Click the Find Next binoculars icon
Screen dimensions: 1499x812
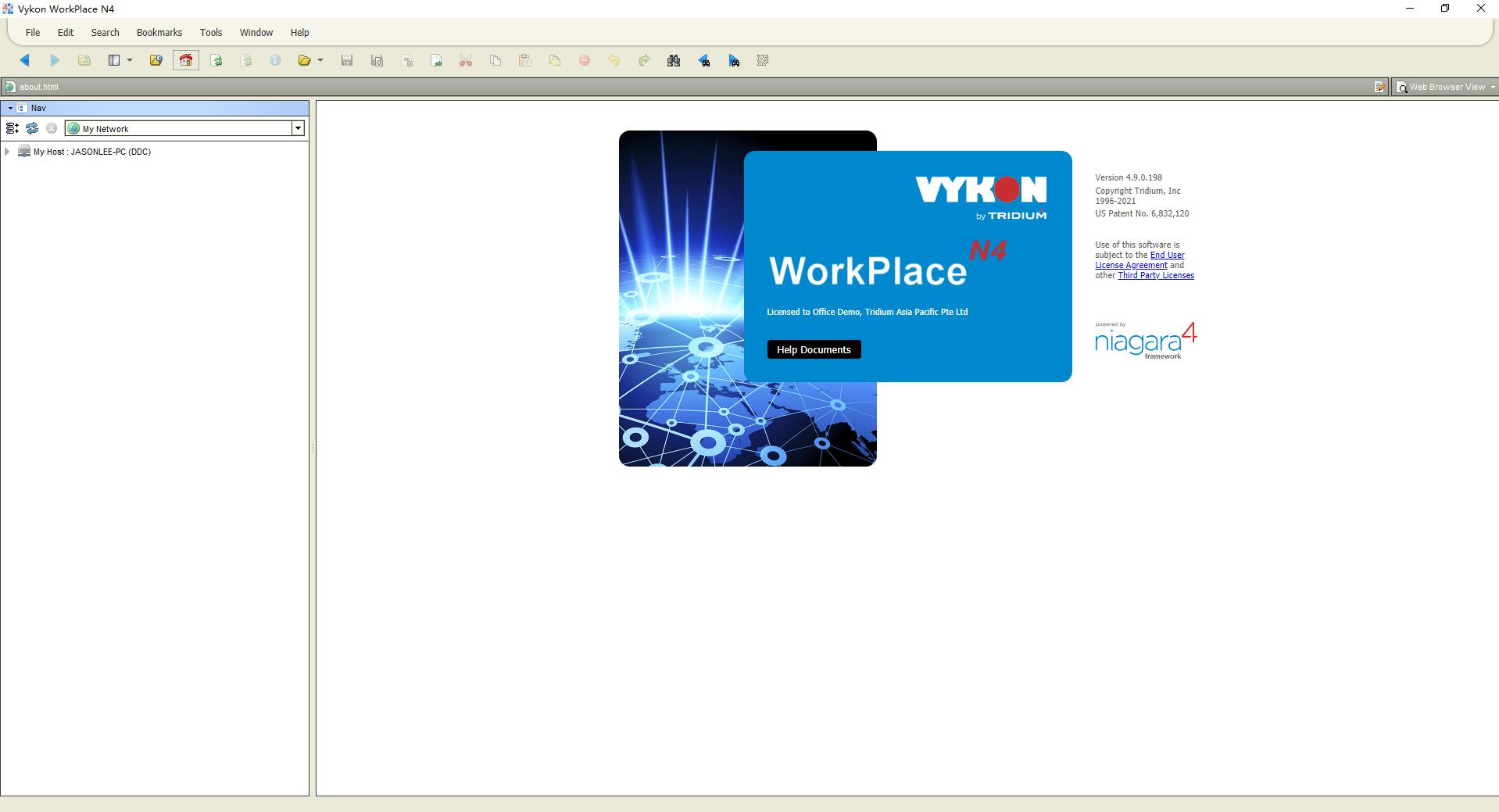[x=734, y=60]
